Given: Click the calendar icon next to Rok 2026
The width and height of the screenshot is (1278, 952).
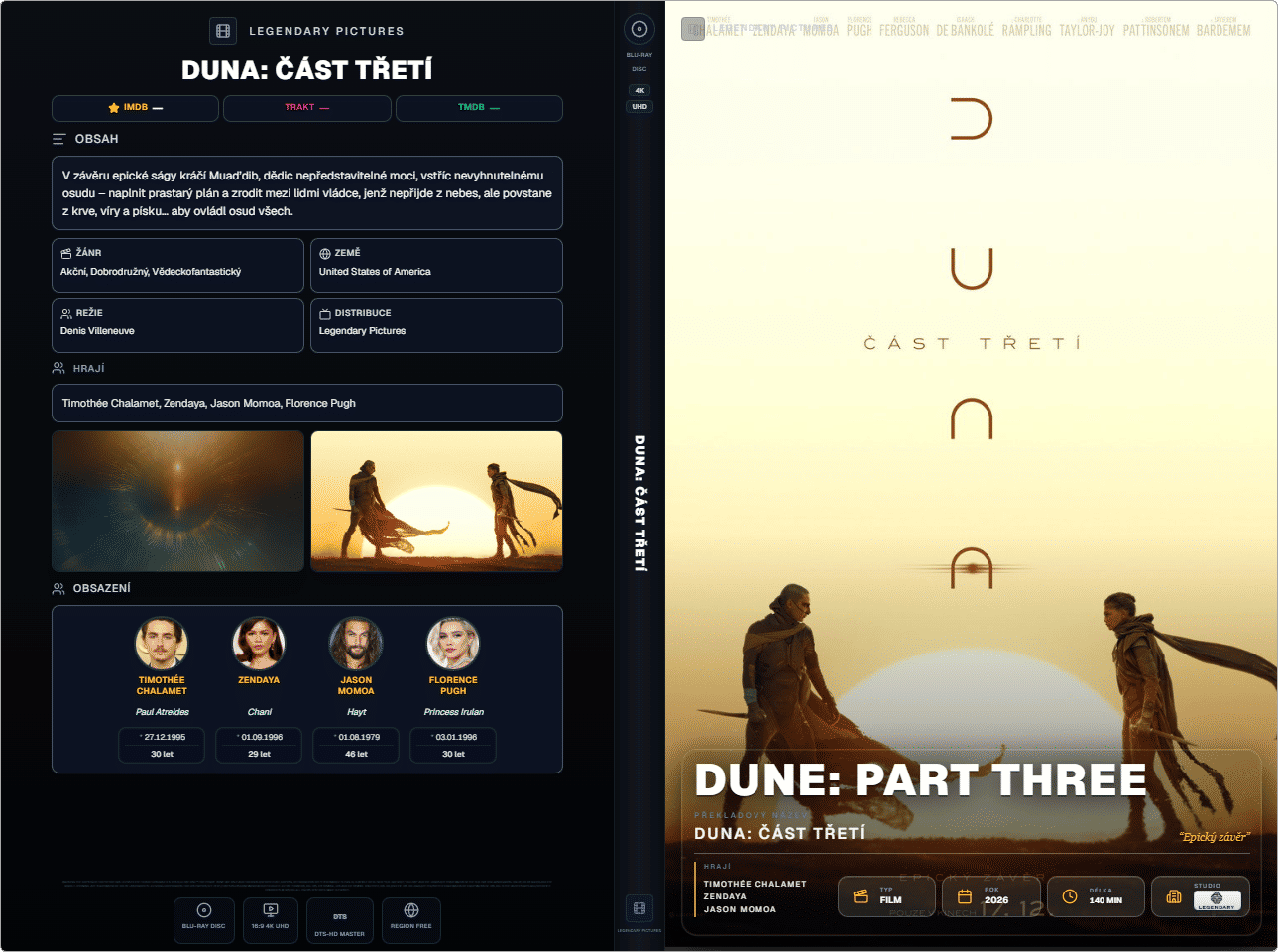Looking at the screenshot, I should 965,896.
